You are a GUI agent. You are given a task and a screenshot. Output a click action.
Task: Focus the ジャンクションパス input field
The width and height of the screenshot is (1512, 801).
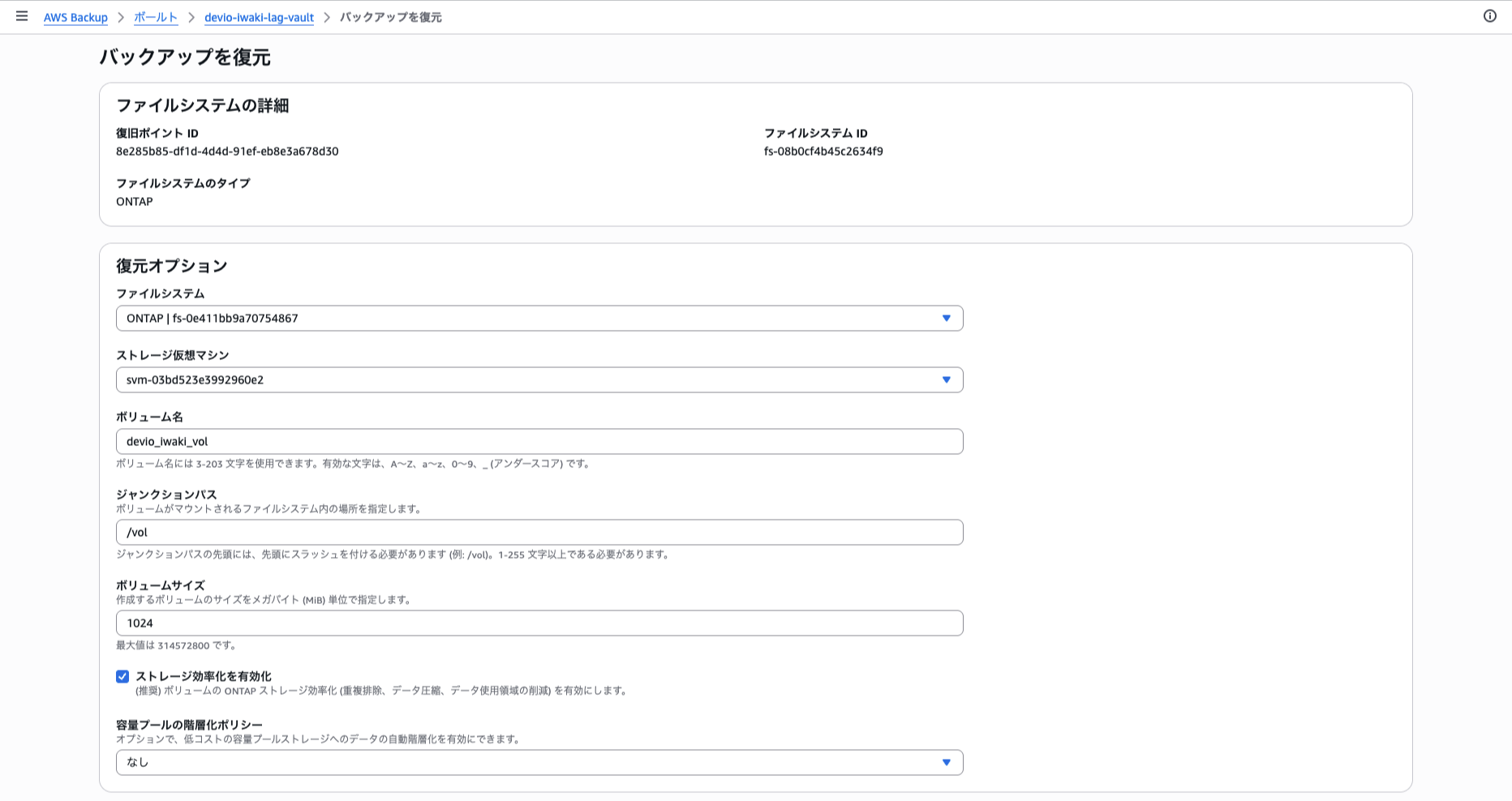pyautogui.click(x=539, y=532)
